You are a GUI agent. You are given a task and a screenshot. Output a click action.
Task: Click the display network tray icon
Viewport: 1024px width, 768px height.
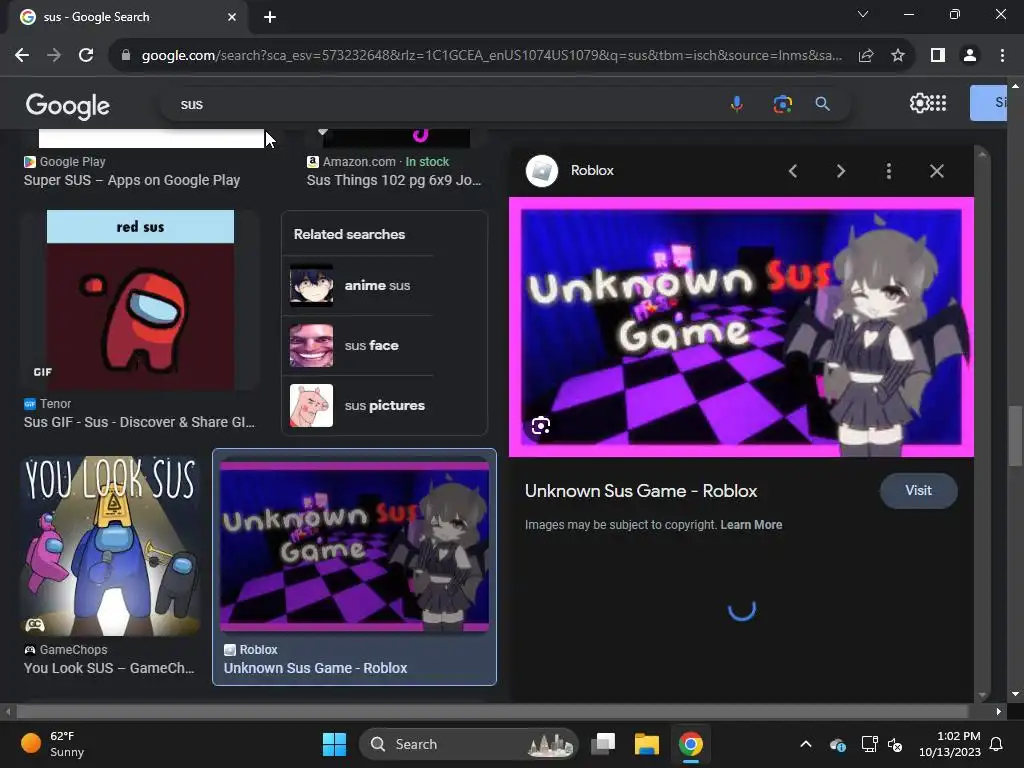(x=869, y=744)
